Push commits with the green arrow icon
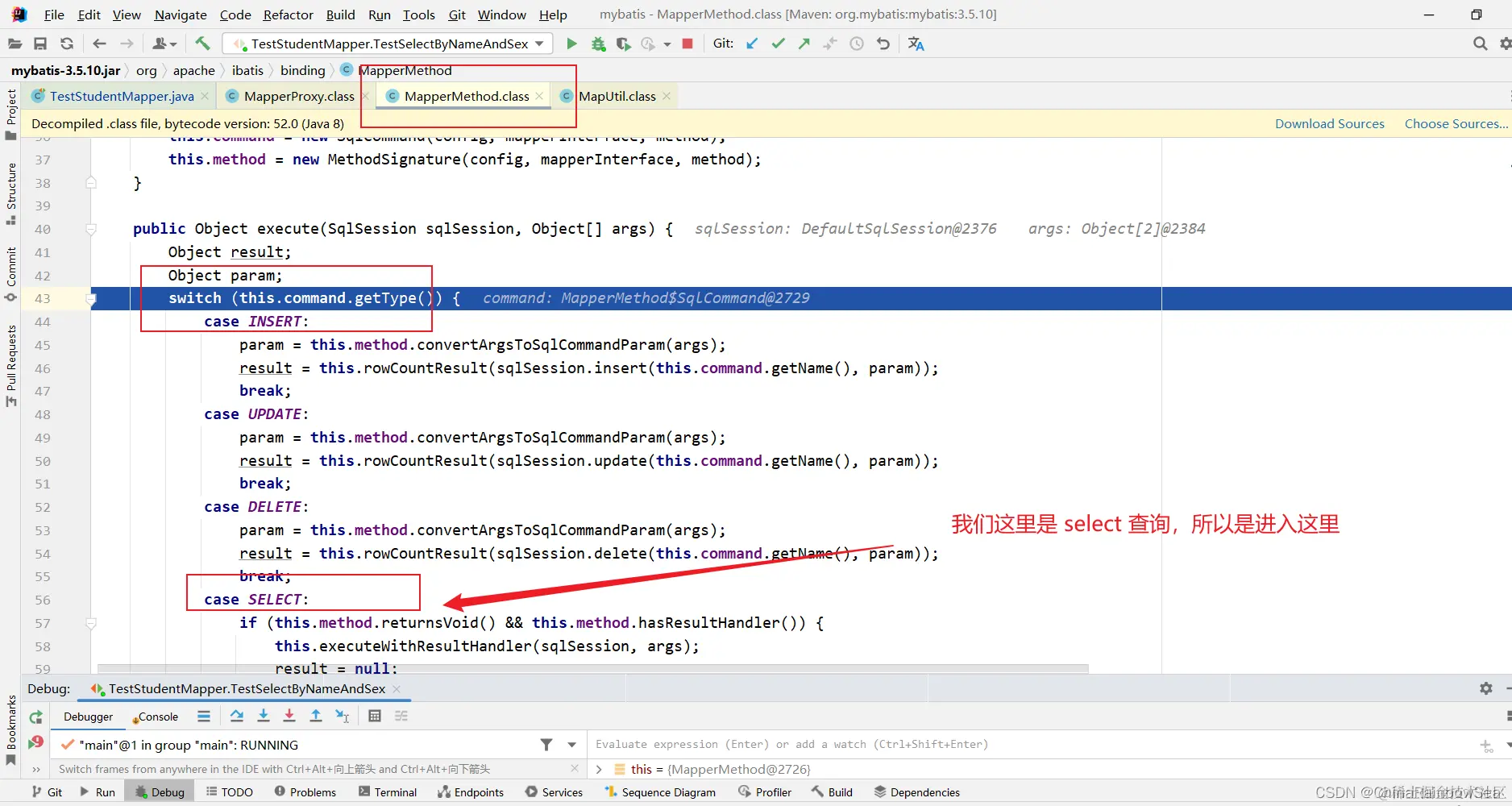 (x=804, y=44)
